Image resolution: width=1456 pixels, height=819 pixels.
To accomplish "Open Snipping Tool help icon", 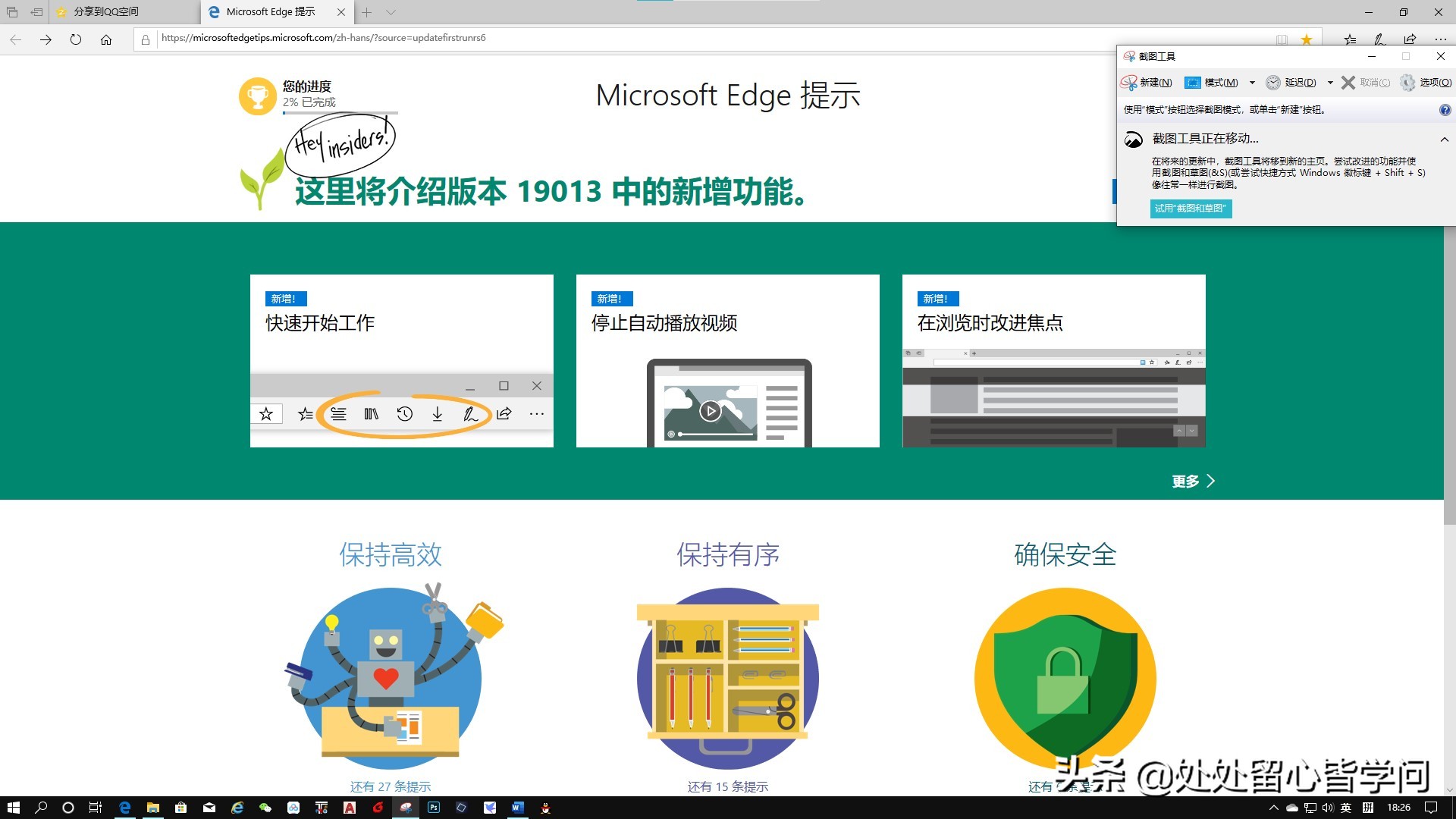I will point(1445,110).
